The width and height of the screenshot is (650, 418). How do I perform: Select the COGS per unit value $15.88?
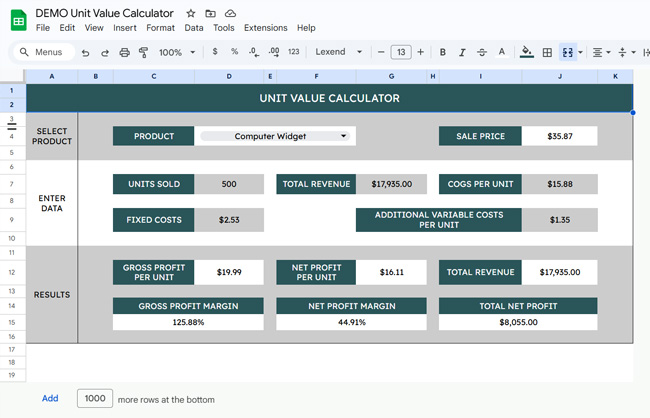pos(560,184)
